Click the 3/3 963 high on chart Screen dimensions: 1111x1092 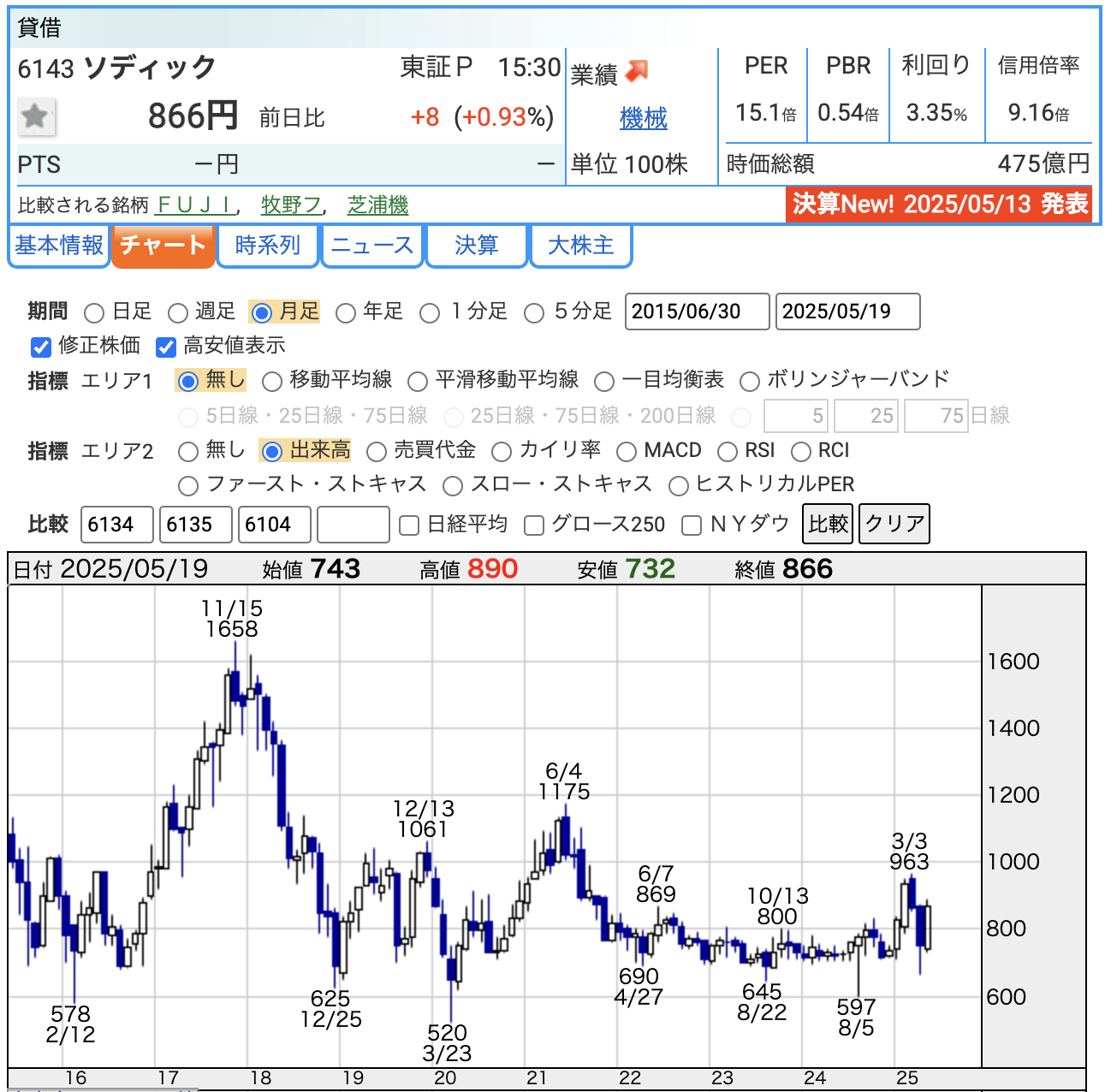[x=909, y=852]
